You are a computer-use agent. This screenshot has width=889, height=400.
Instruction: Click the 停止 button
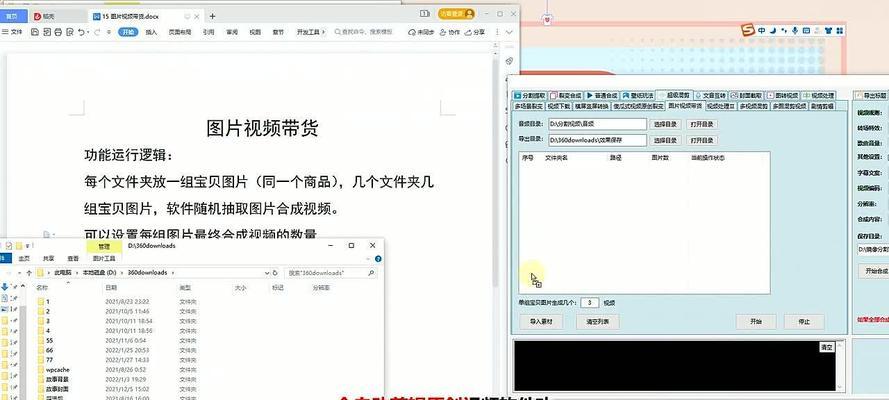[x=804, y=322]
